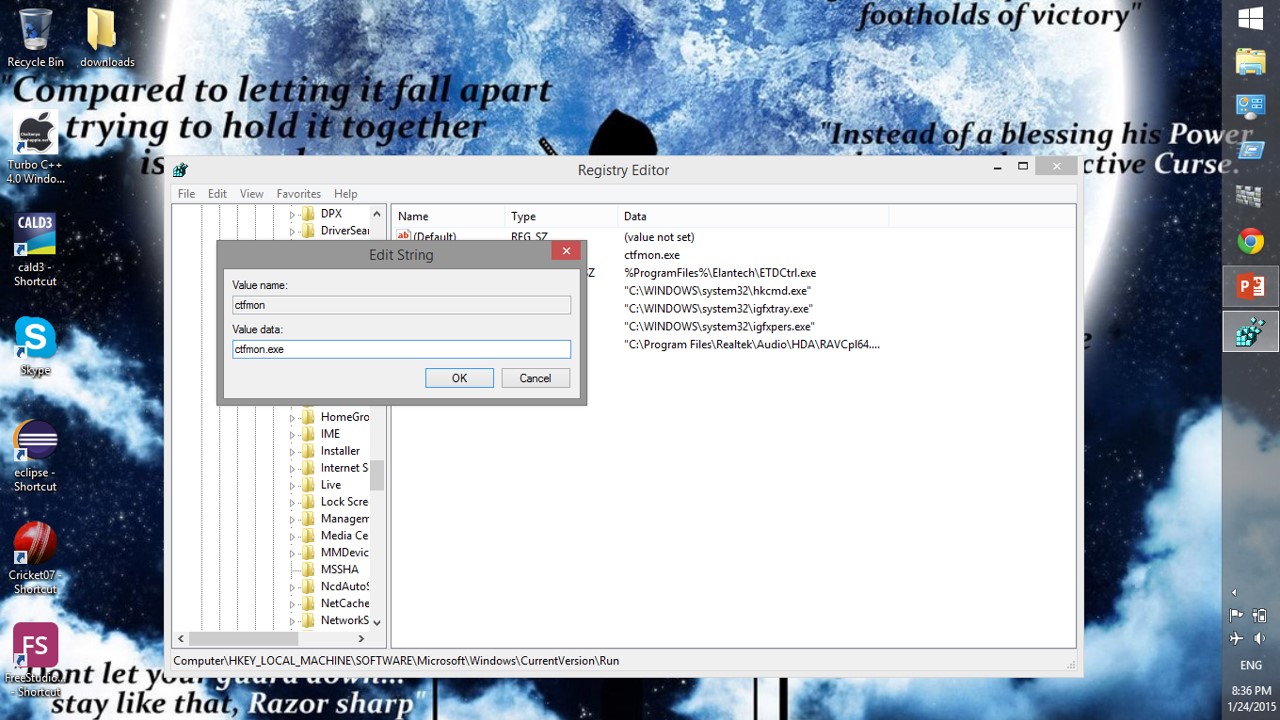Cancel the Edit String dialog
Image resolution: width=1280 pixels, height=720 pixels.
tap(535, 378)
